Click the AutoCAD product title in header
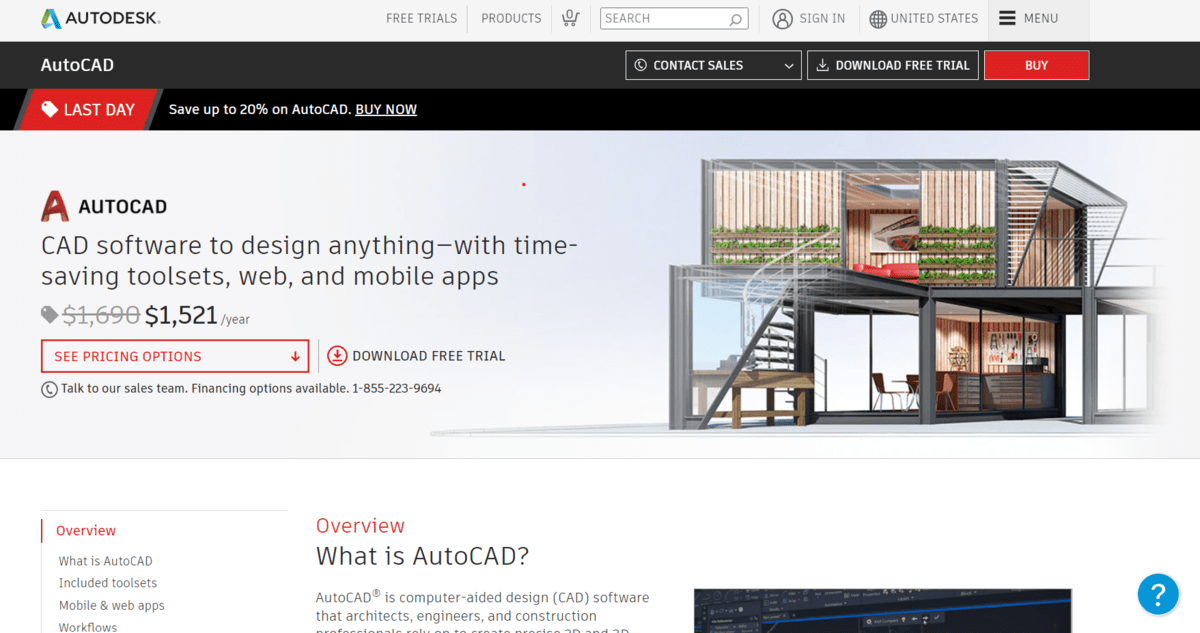 (x=77, y=65)
